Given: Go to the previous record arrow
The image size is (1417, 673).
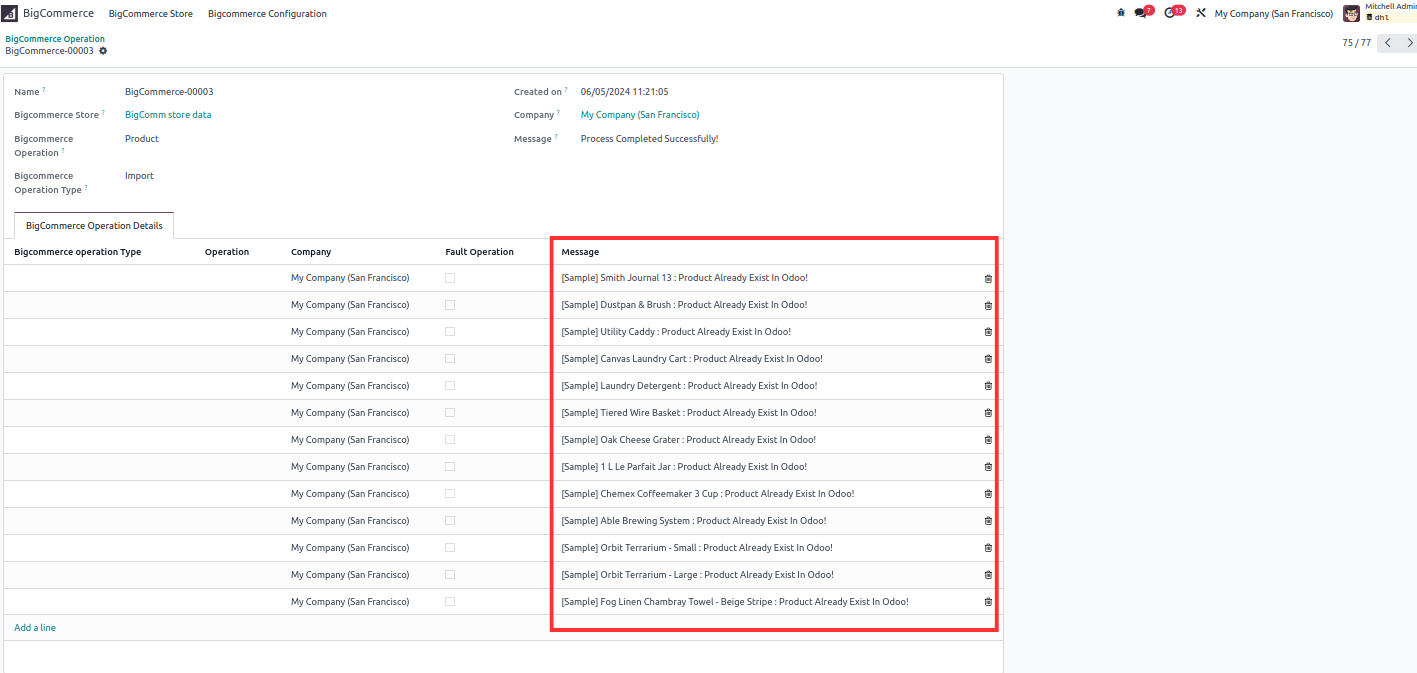Looking at the screenshot, I should pyautogui.click(x=1387, y=43).
